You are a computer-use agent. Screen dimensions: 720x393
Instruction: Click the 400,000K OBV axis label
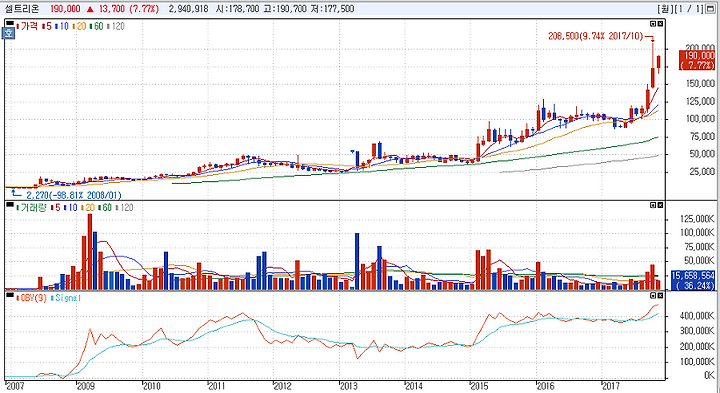click(698, 316)
